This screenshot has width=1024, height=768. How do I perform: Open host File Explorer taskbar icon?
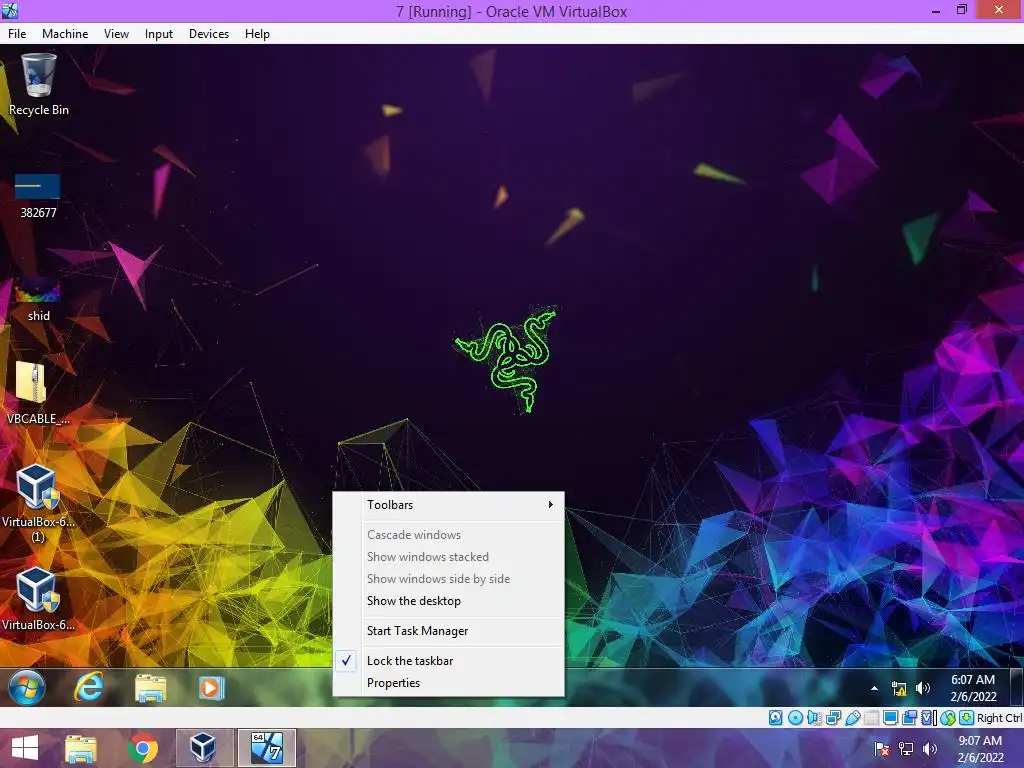tap(81, 749)
